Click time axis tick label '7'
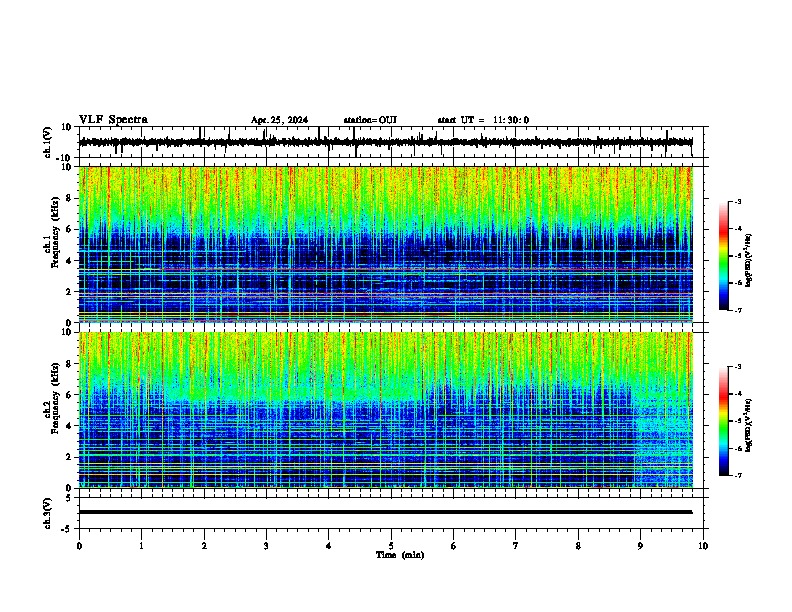This screenshot has width=792, height=612. [x=516, y=546]
